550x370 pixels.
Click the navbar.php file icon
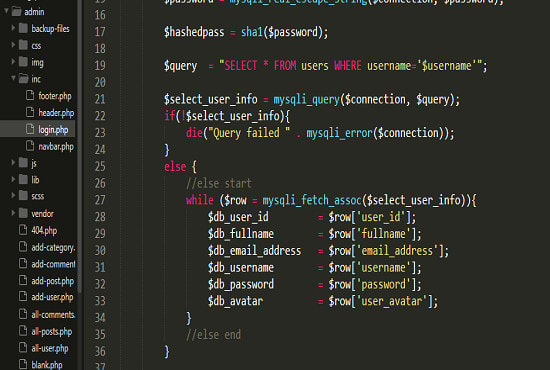click(30, 145)
